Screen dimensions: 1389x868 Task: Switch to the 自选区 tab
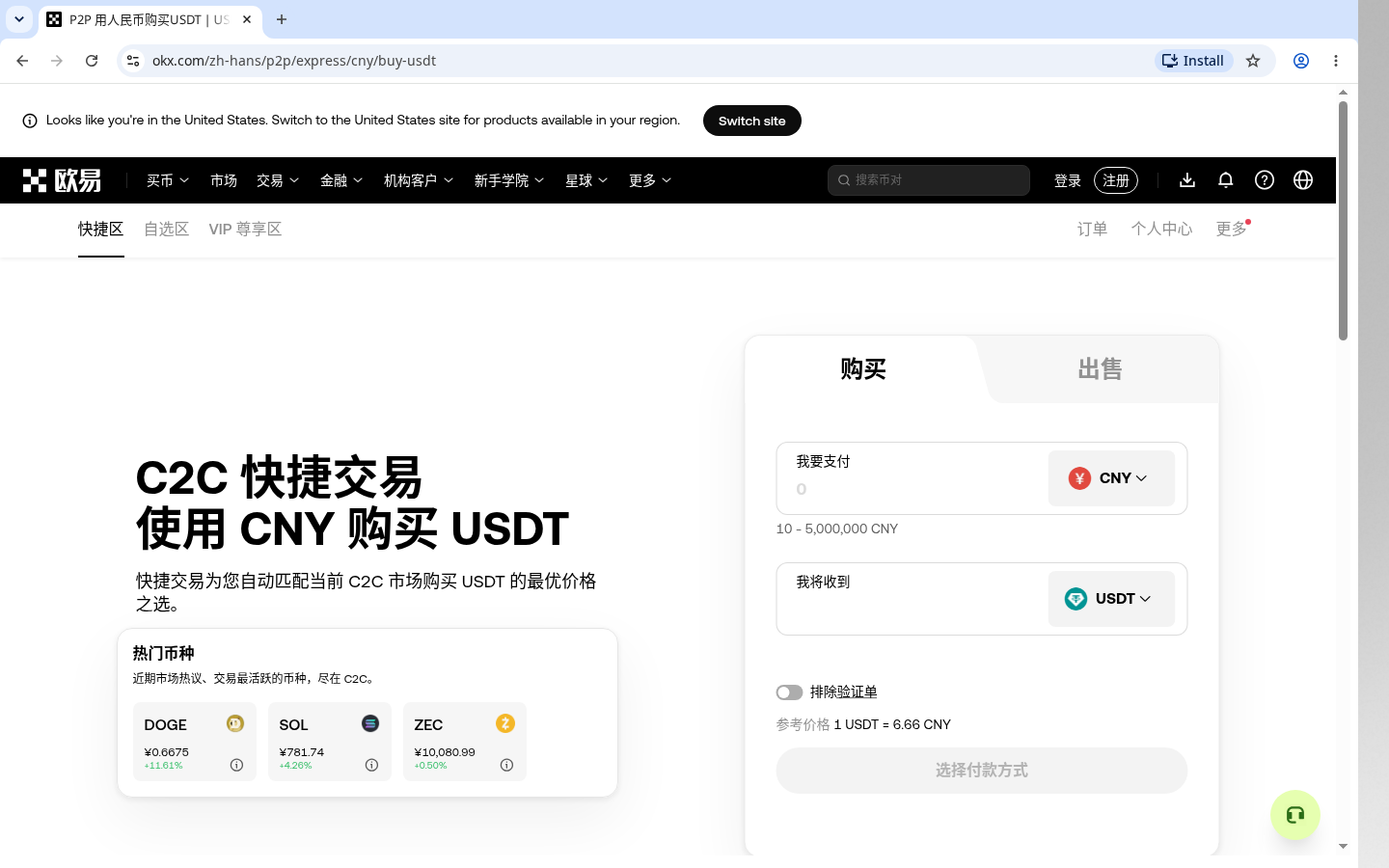click(167, 230)
